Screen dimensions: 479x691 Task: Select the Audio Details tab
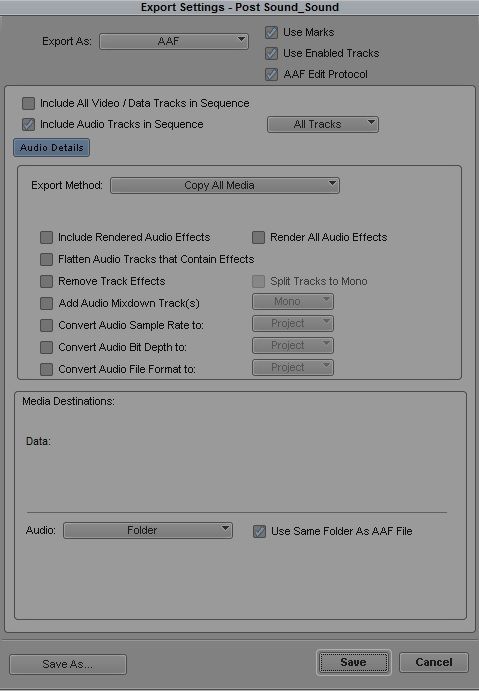tap(52, 148)
